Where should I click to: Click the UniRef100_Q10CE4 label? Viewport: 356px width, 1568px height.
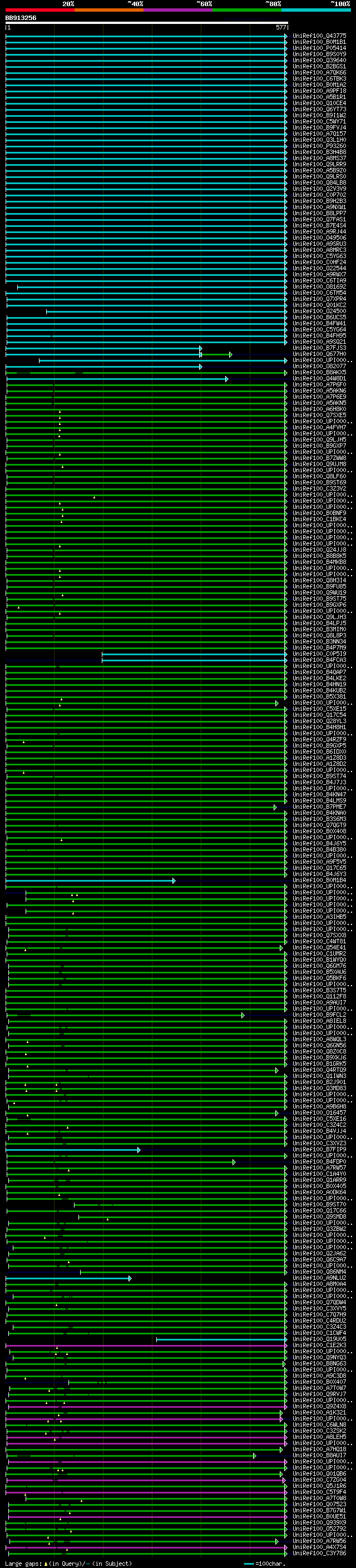click(319, 103)
